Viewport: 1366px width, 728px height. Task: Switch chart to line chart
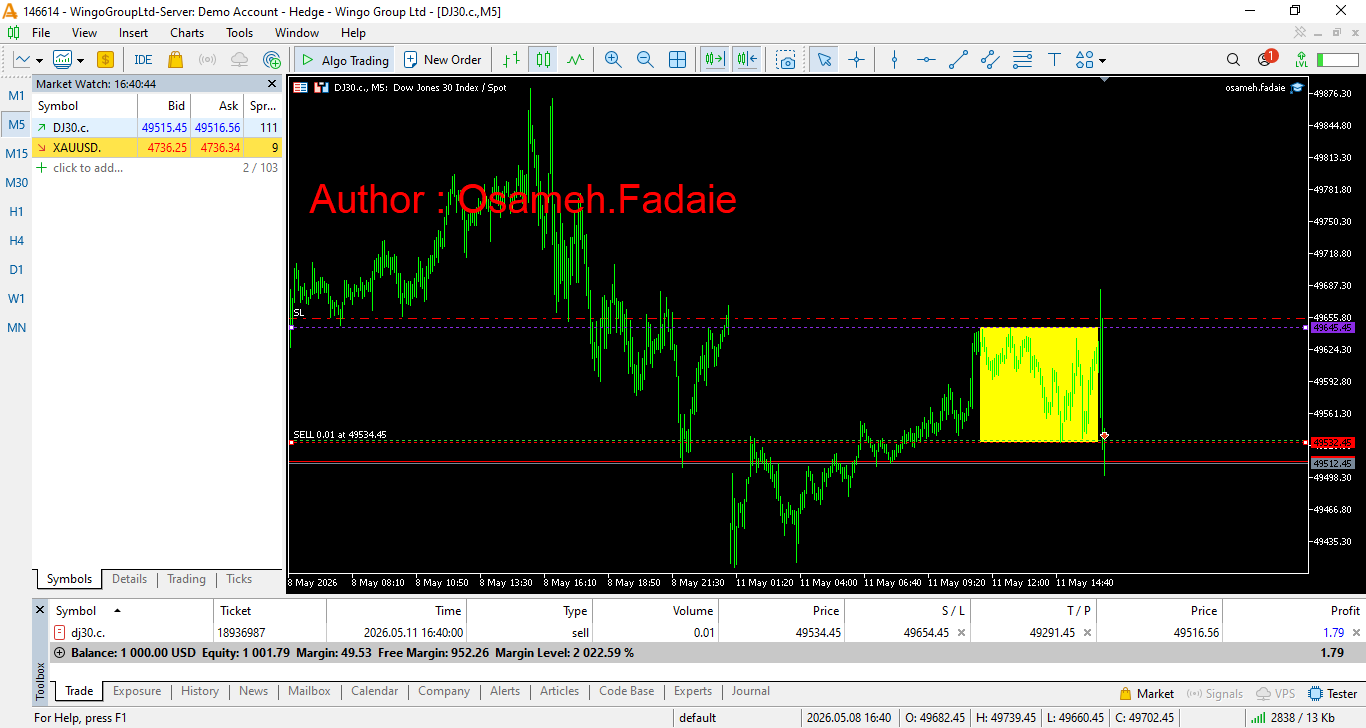click(575, 60)
